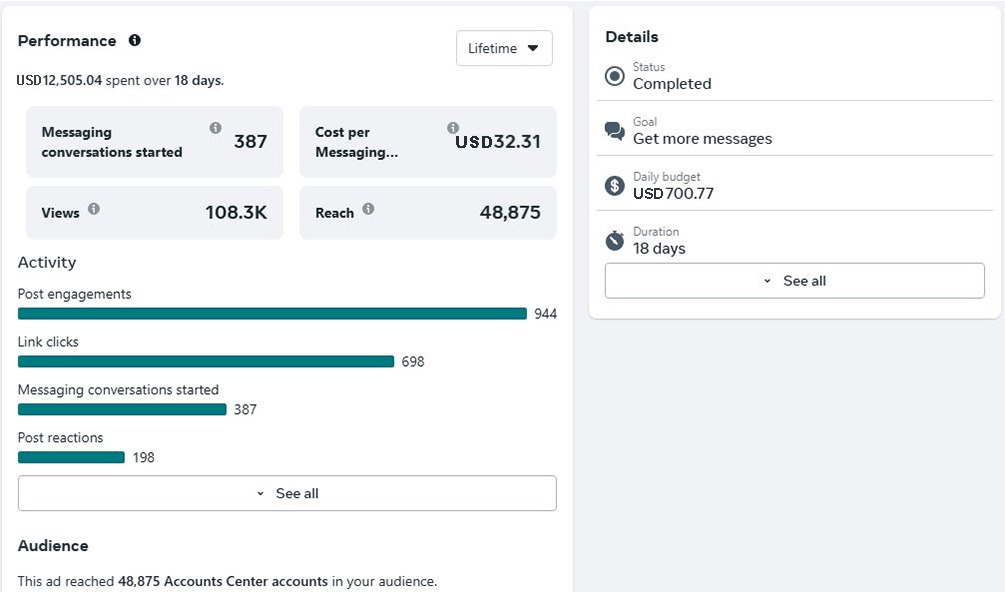
Task: Click the Status circle icon in Details
Action: pos(615,76)
